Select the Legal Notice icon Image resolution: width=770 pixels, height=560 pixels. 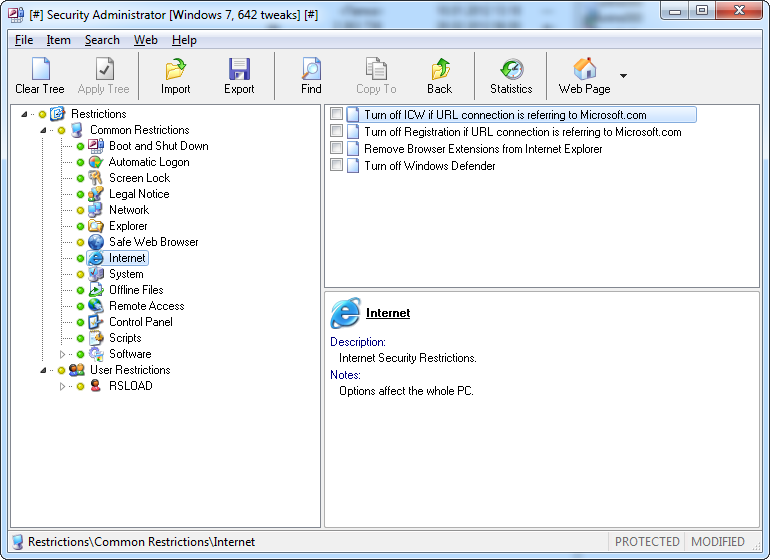tap(96, 194)
